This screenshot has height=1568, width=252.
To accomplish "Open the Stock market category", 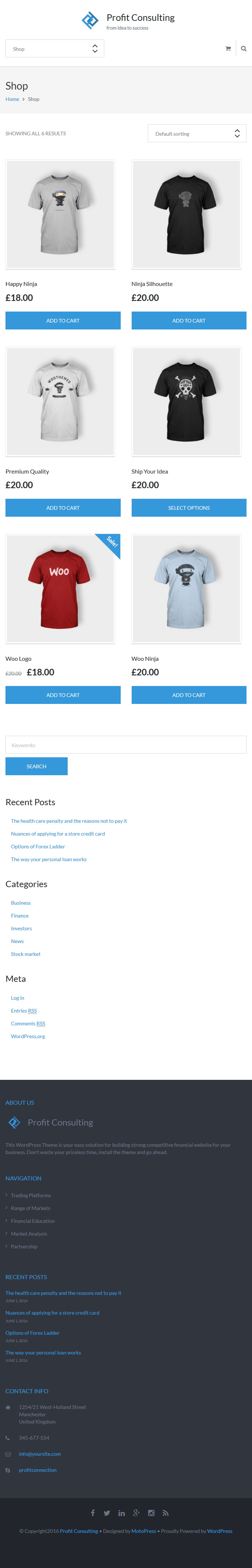I will click(x=26, y=954).
